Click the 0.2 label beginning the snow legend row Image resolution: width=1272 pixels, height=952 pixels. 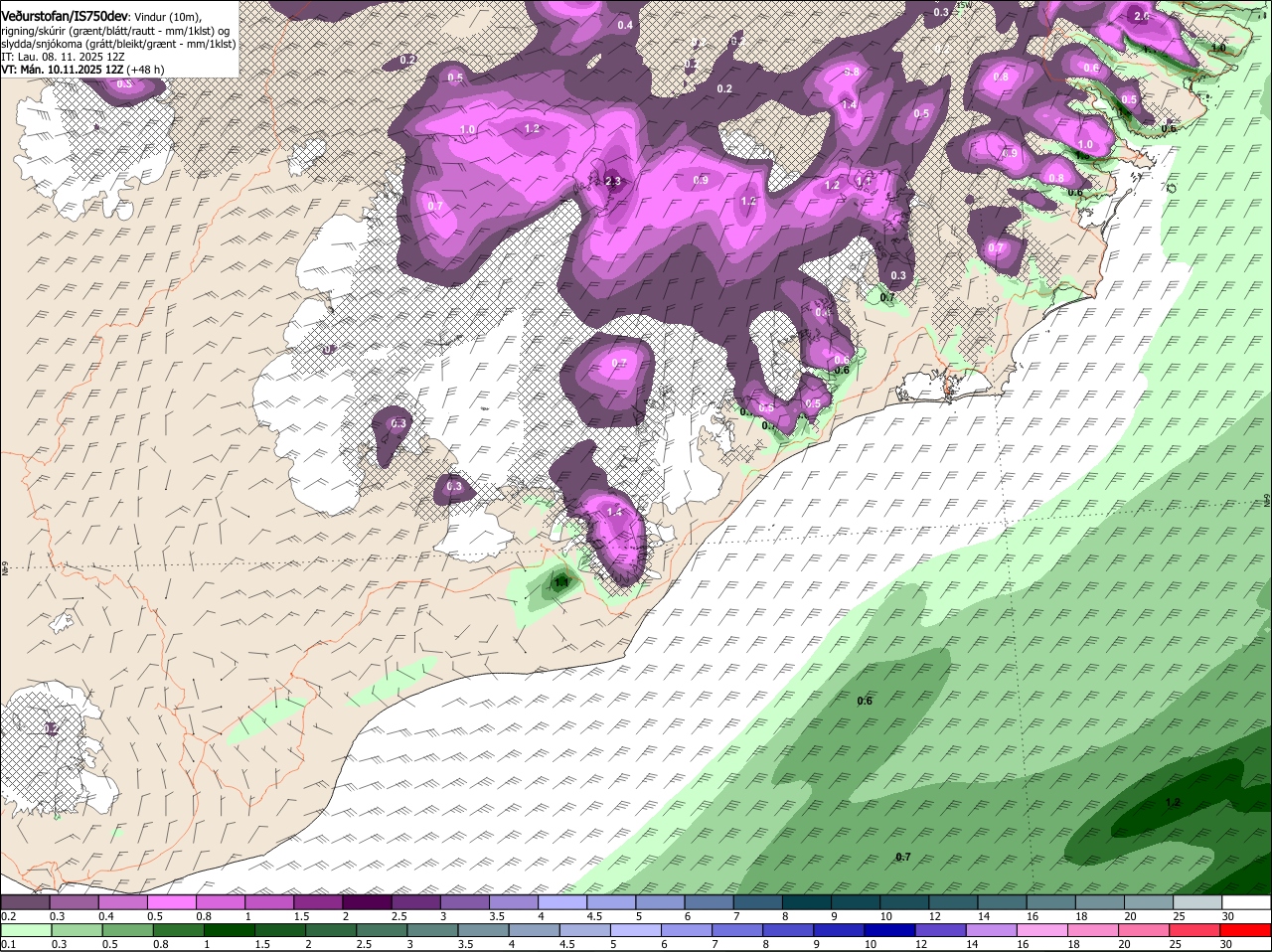[8, 916]
